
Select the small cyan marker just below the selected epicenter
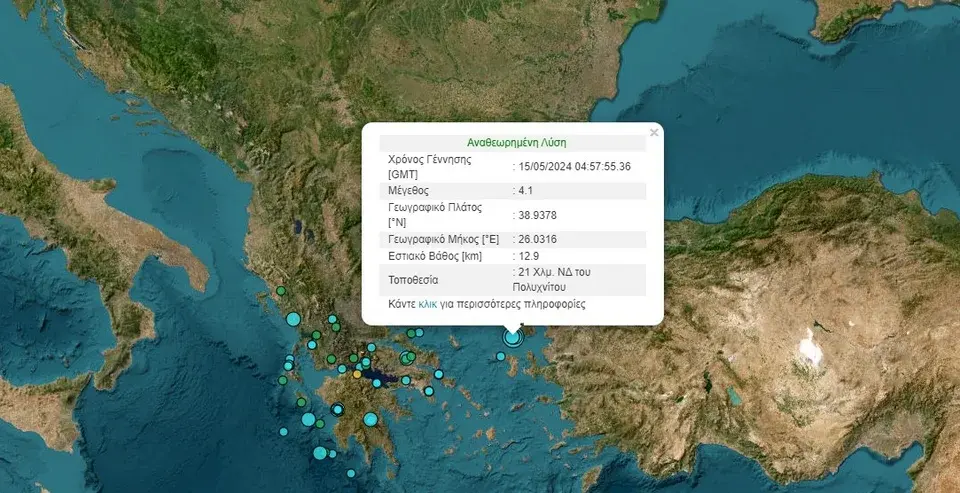pyautogui.click(x=500, y=356)
